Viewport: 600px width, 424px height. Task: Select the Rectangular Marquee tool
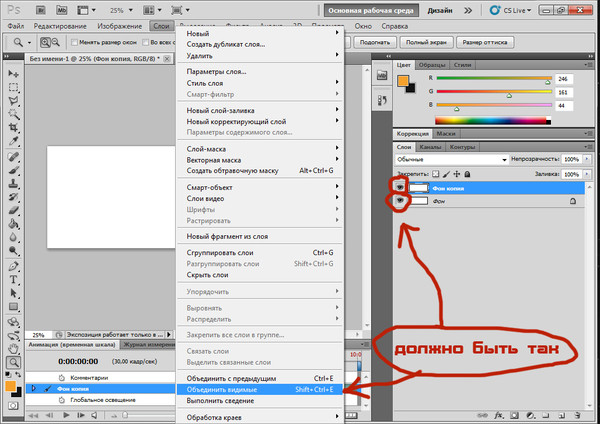[x=14, y=88]
